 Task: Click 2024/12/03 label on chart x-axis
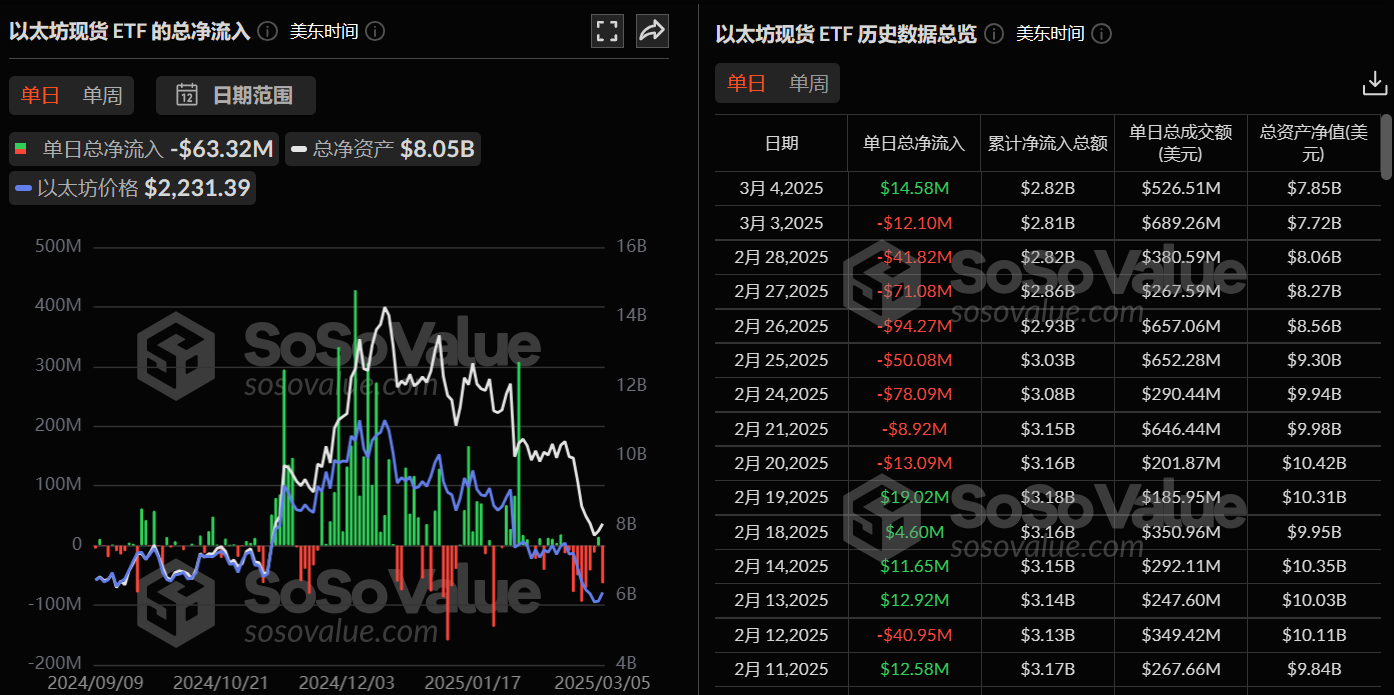(348, 683)
